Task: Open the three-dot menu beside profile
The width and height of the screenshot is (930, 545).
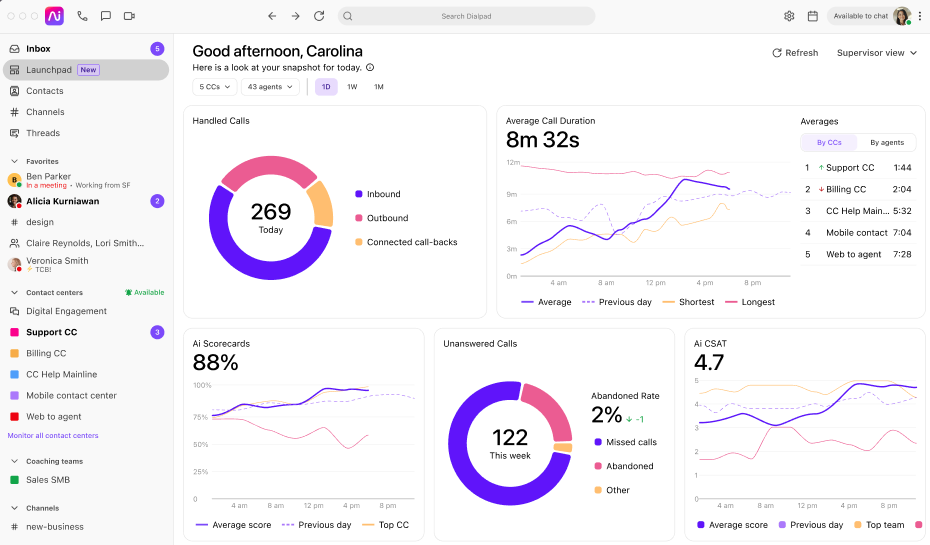Action: [920, 16]
